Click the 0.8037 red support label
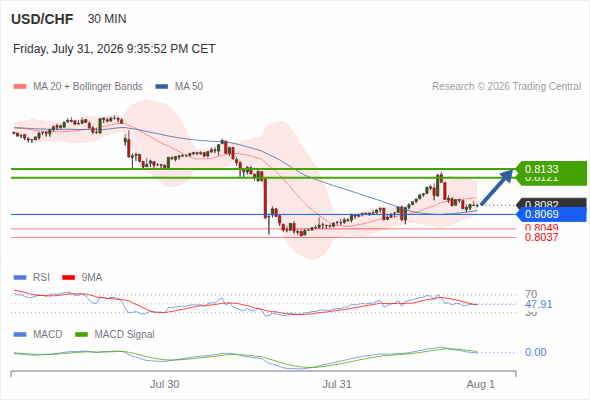590x400 pixels. (541, 237)
